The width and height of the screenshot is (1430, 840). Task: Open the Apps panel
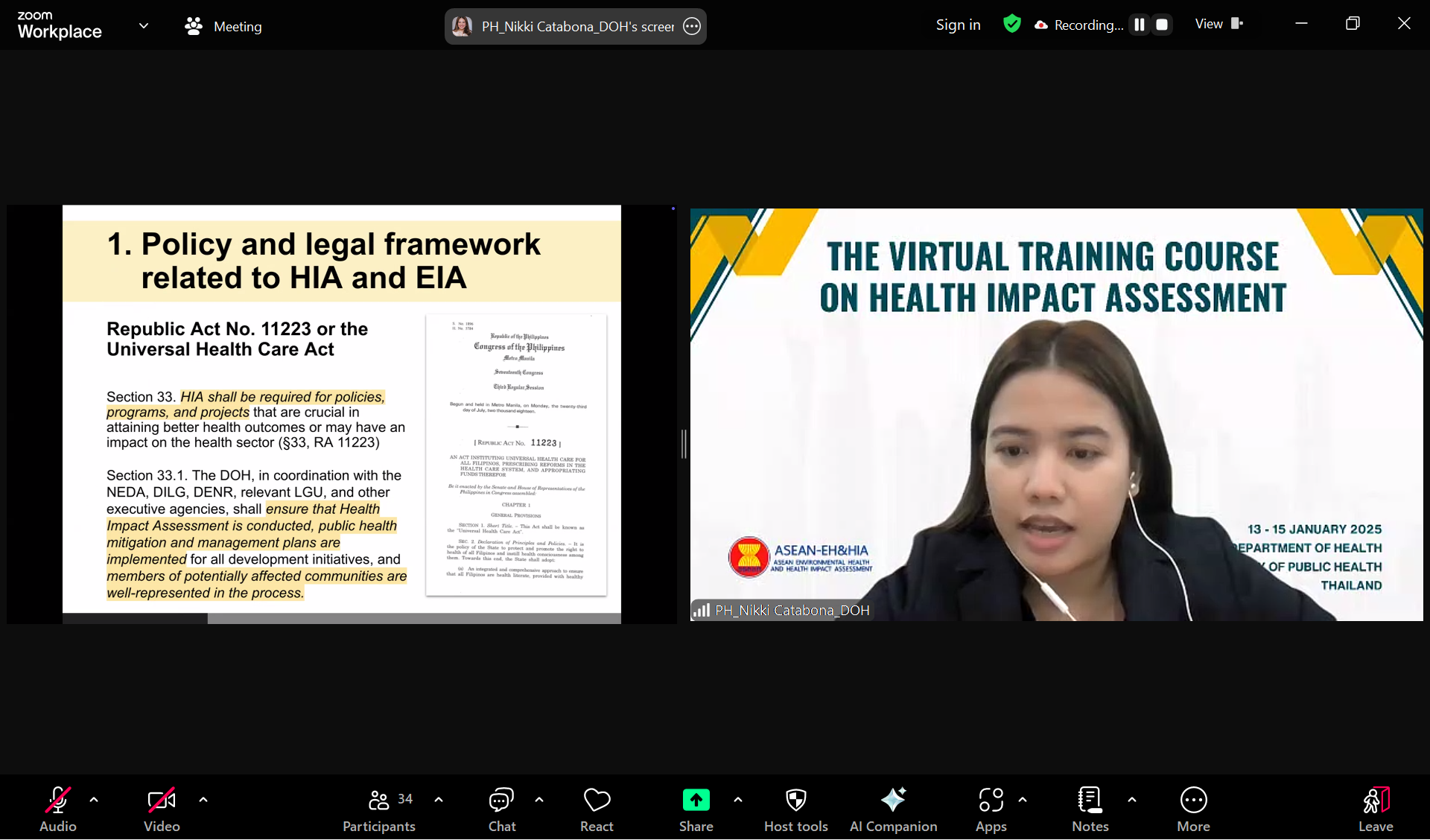pyautogui.click(x=991, y=809)
